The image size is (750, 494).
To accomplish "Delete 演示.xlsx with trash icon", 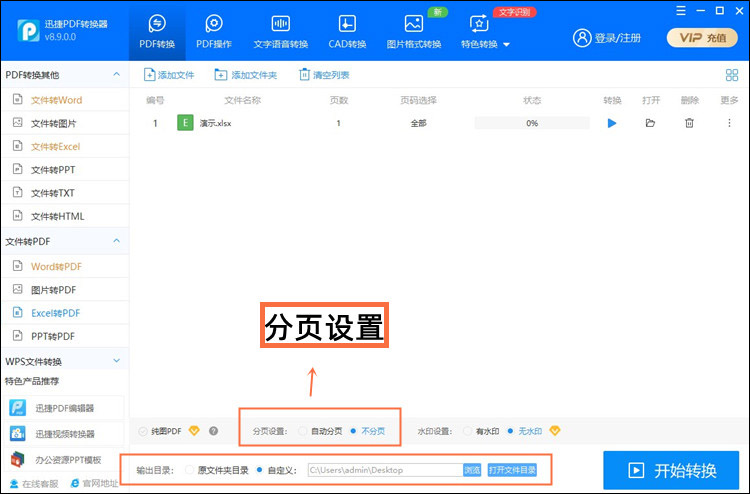I will [689, 123].
